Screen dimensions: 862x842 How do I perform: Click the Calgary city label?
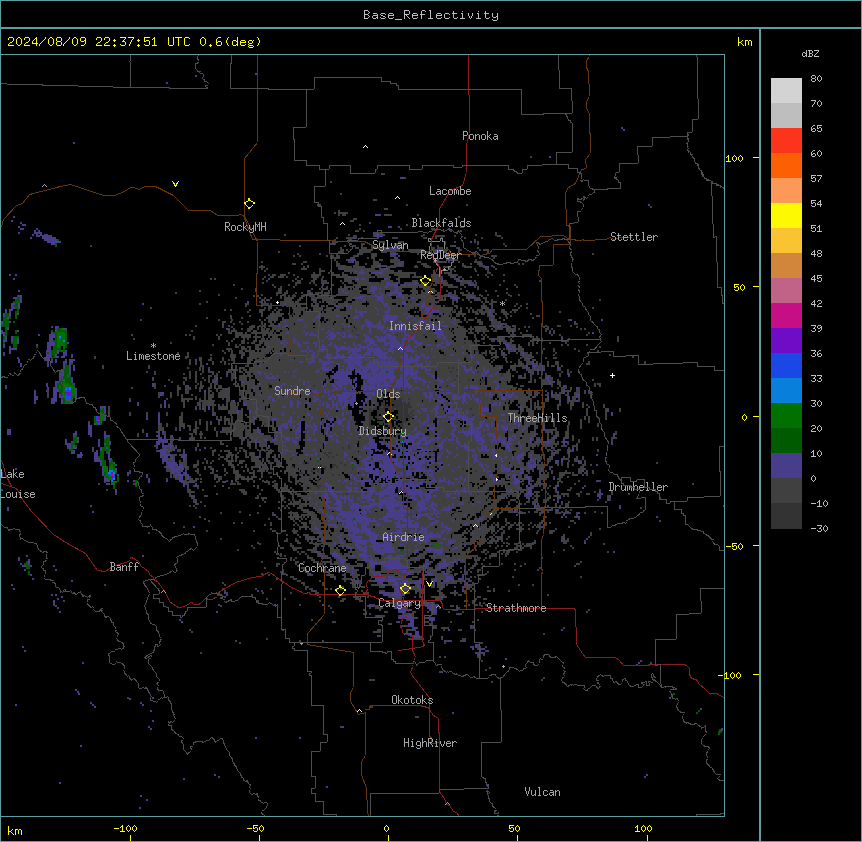click(x=400, y=603)
